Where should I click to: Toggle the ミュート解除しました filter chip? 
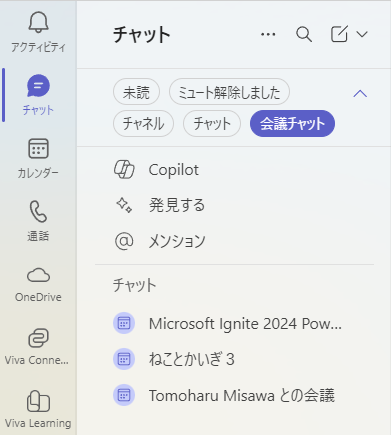point(229,92)
